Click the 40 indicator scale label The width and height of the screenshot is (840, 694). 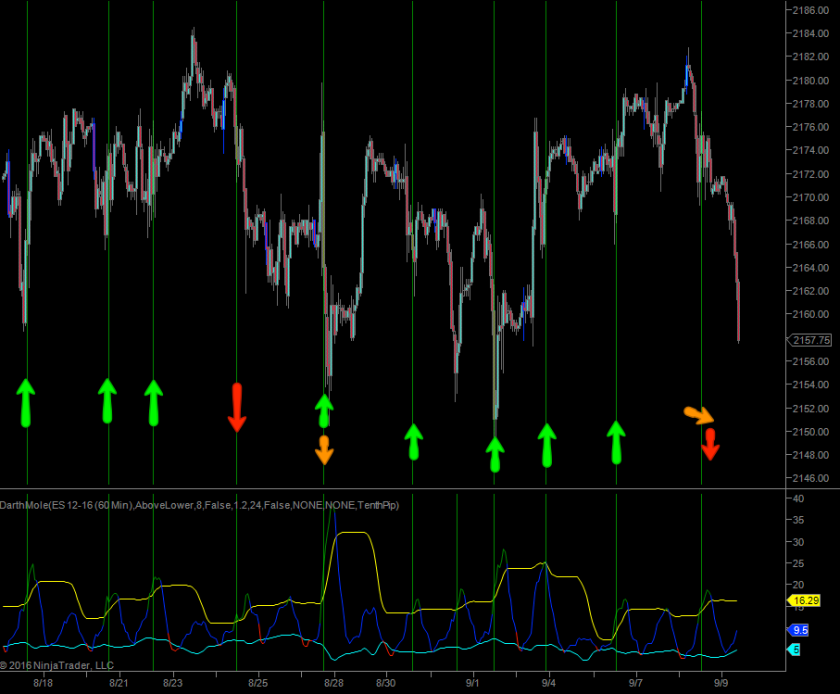[798, 498]
